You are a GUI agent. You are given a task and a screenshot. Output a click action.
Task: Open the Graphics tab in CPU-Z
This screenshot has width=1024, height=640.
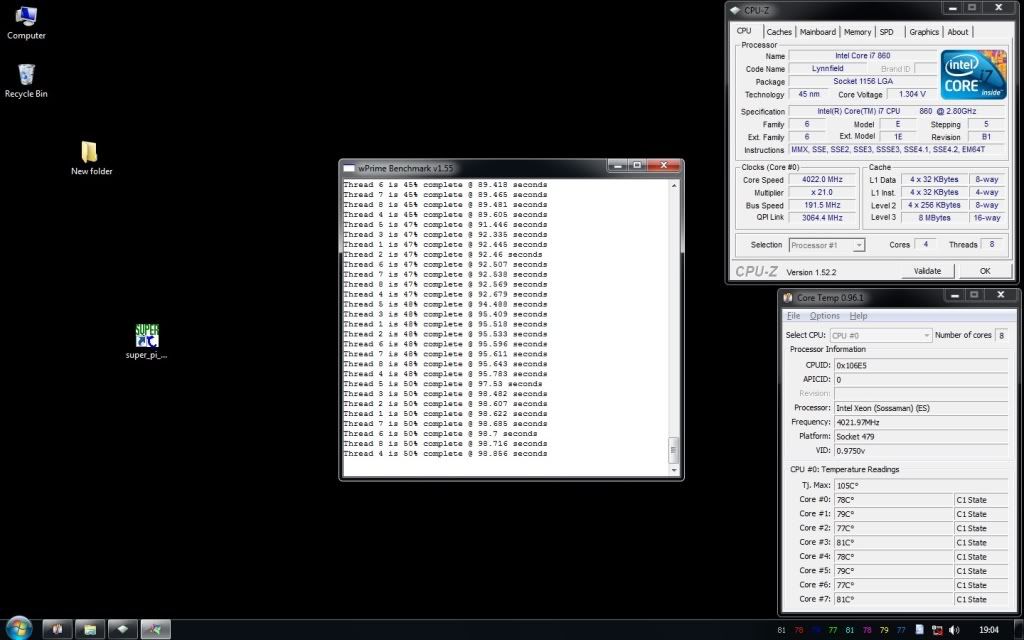[924, 31]
